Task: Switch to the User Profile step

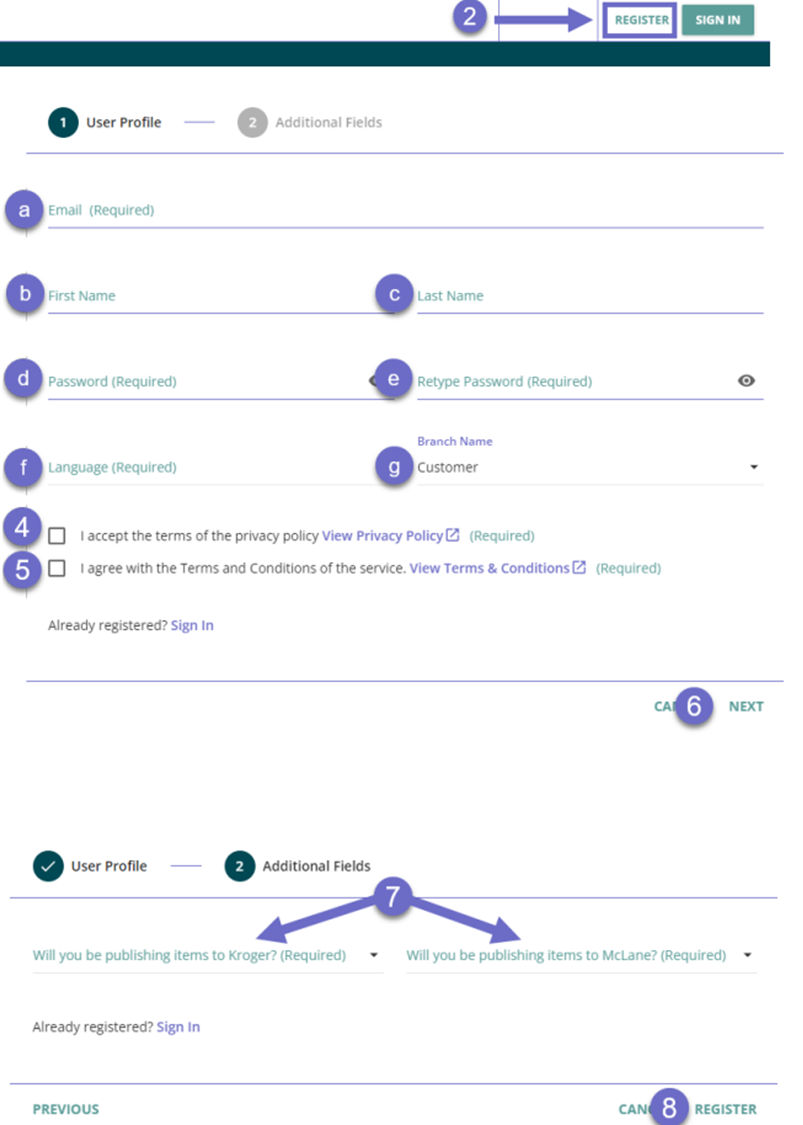Action: tap(123, 122)
